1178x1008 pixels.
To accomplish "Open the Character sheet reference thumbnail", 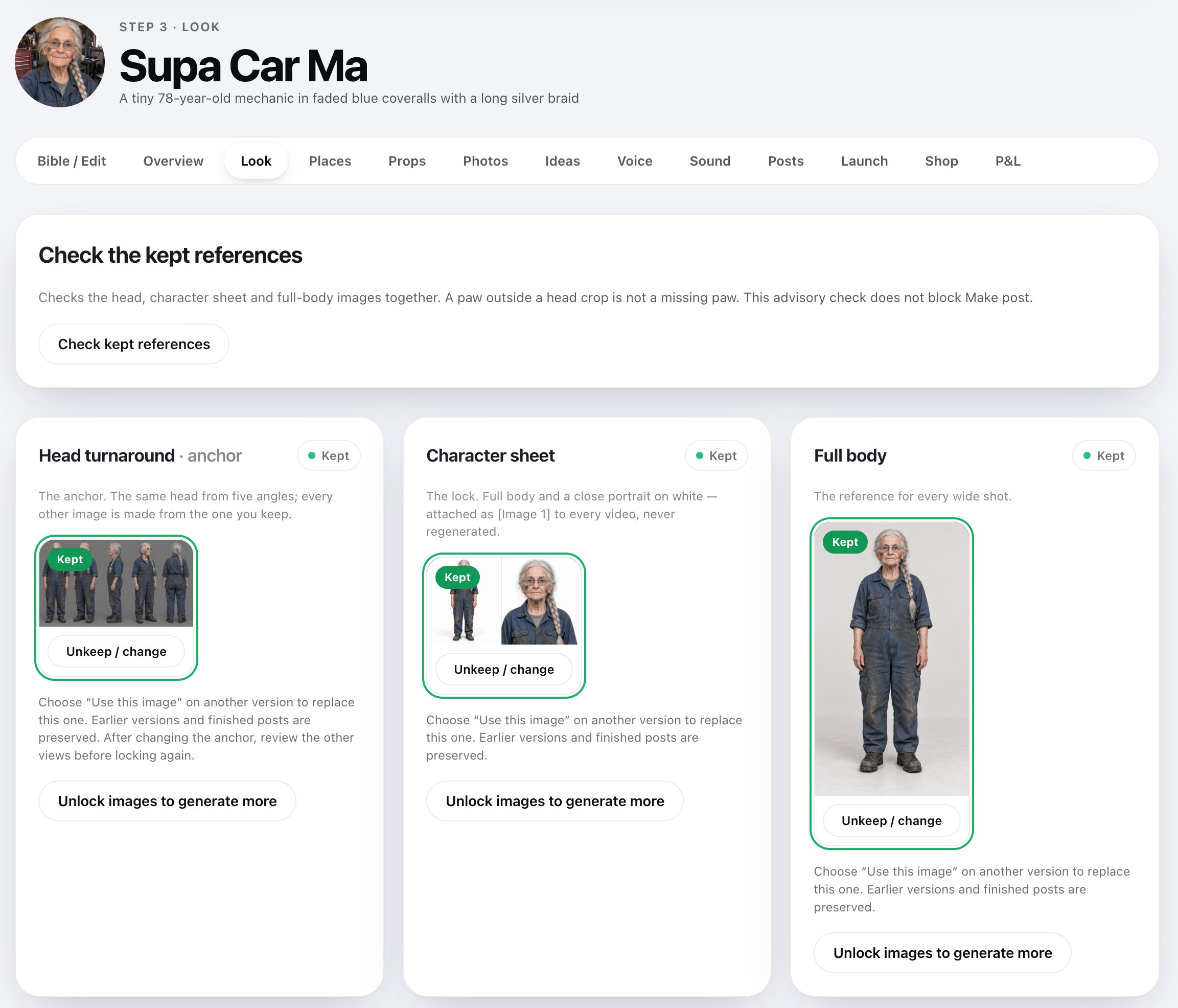I will click(504, 601).
